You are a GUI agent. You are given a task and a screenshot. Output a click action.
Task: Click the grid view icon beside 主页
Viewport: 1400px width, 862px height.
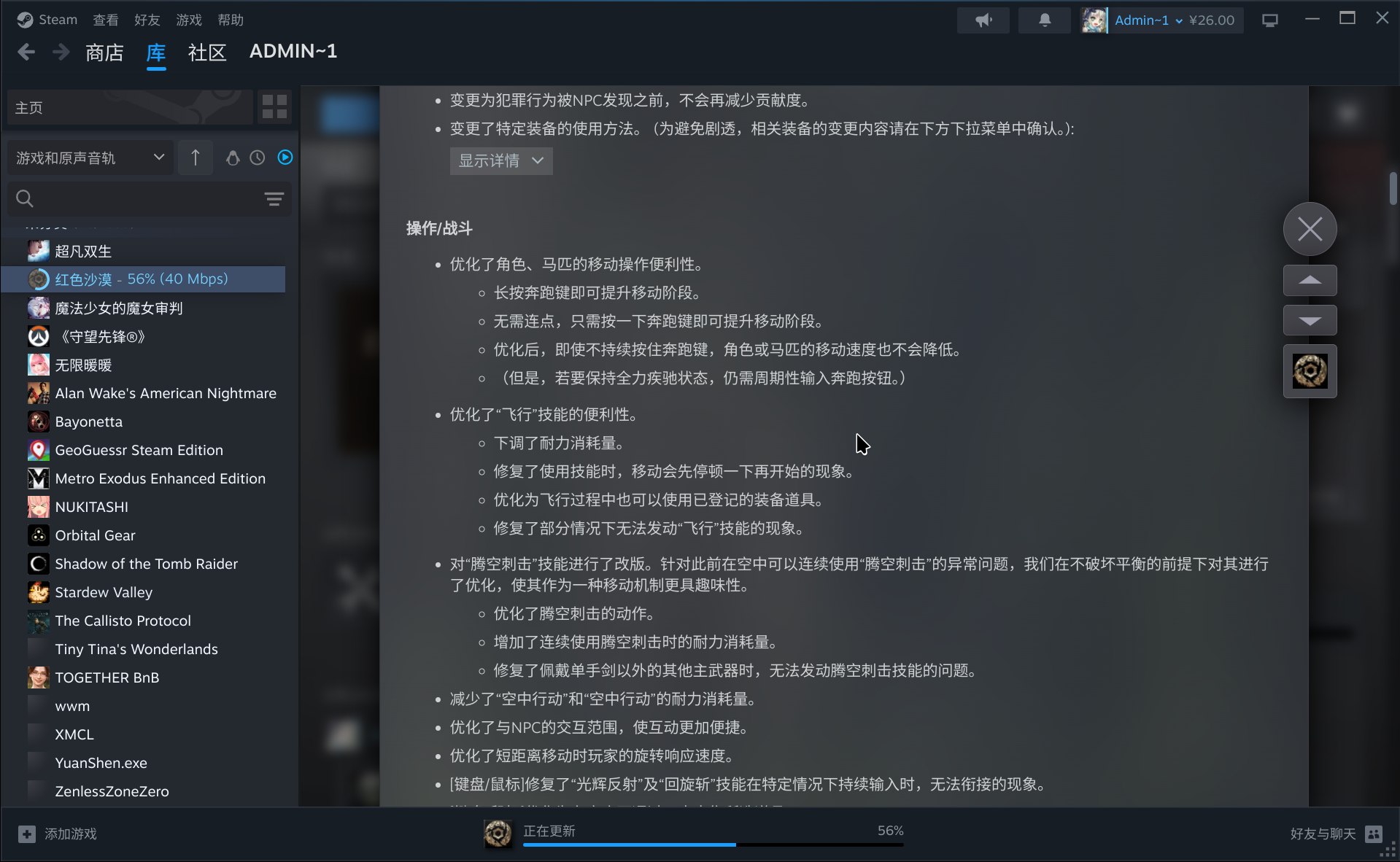coord(274,106)
